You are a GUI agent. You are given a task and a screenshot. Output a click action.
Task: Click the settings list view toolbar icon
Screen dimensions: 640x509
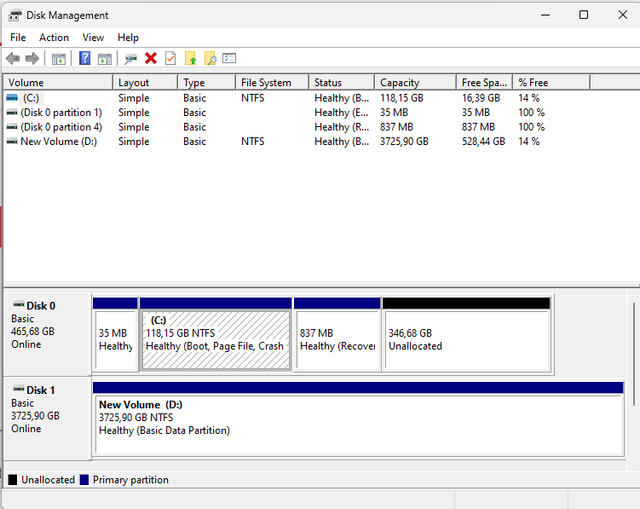[229, 58]
